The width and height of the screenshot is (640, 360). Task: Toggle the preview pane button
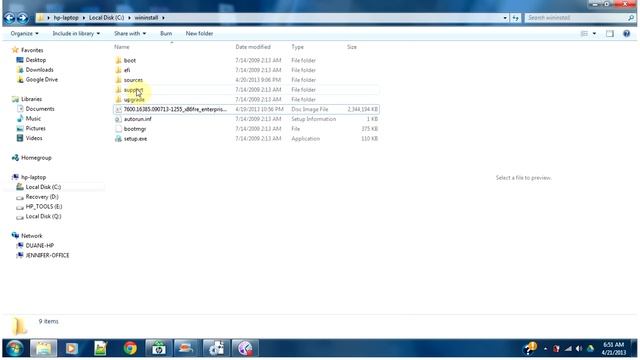610,34
